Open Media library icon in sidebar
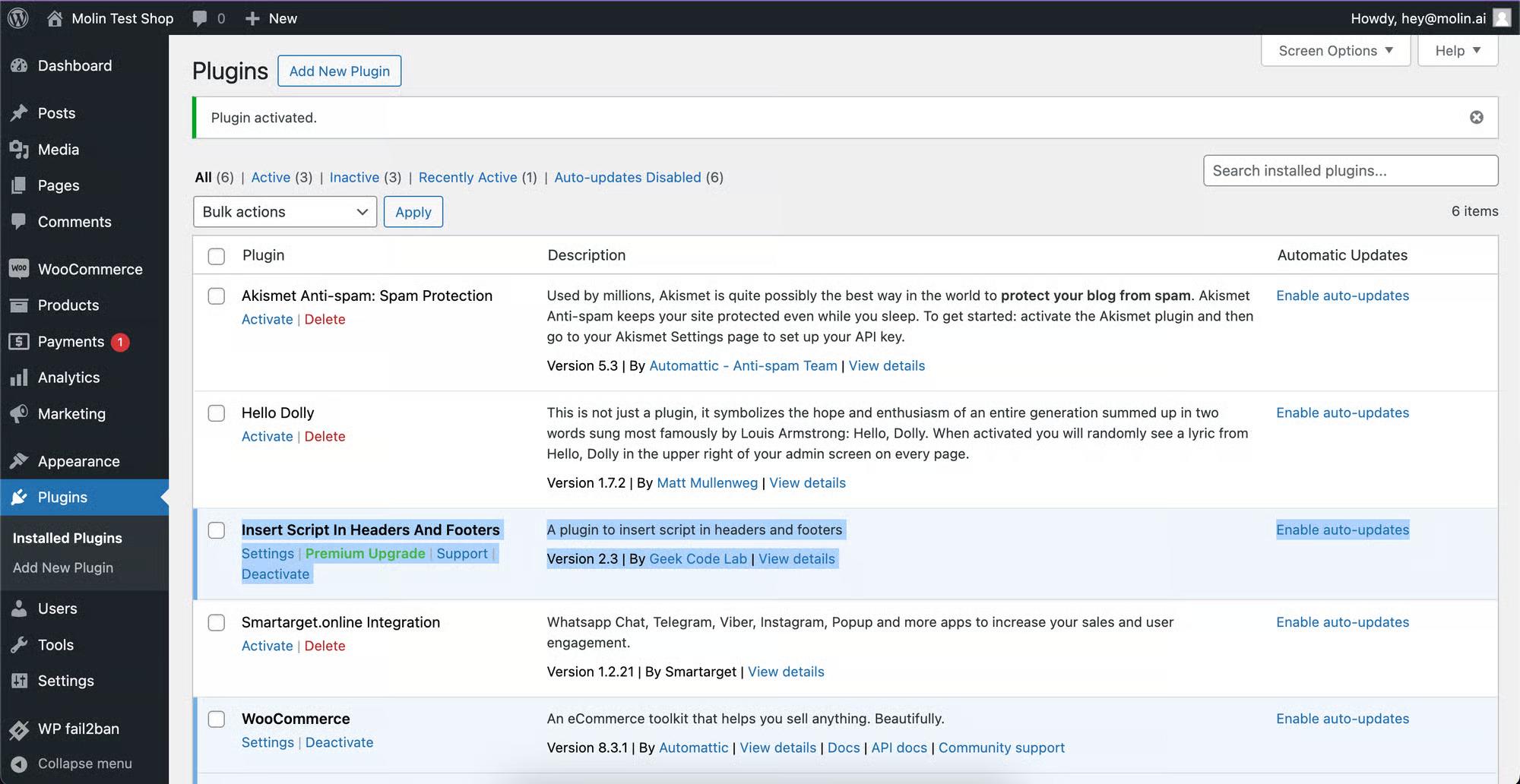The width and height of the screenshot is (1520, 784). pyautogui.click(x=19, y=150)
